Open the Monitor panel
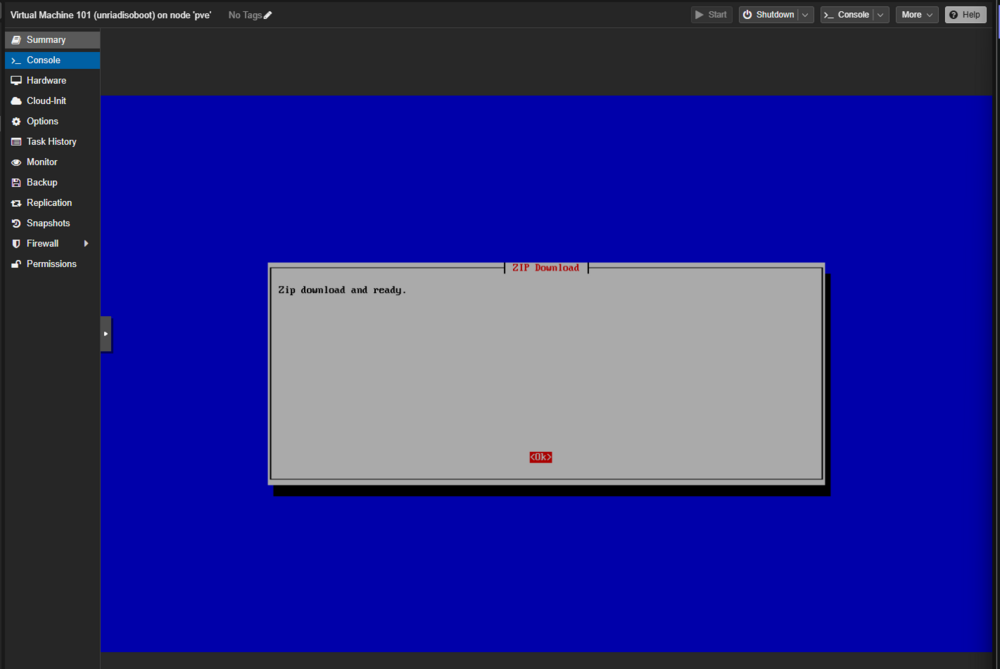 point(52,162)
